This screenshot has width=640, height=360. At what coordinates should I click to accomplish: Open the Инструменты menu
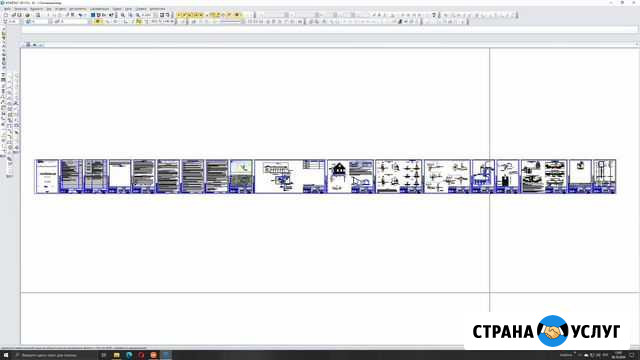[x=78, y=9]
